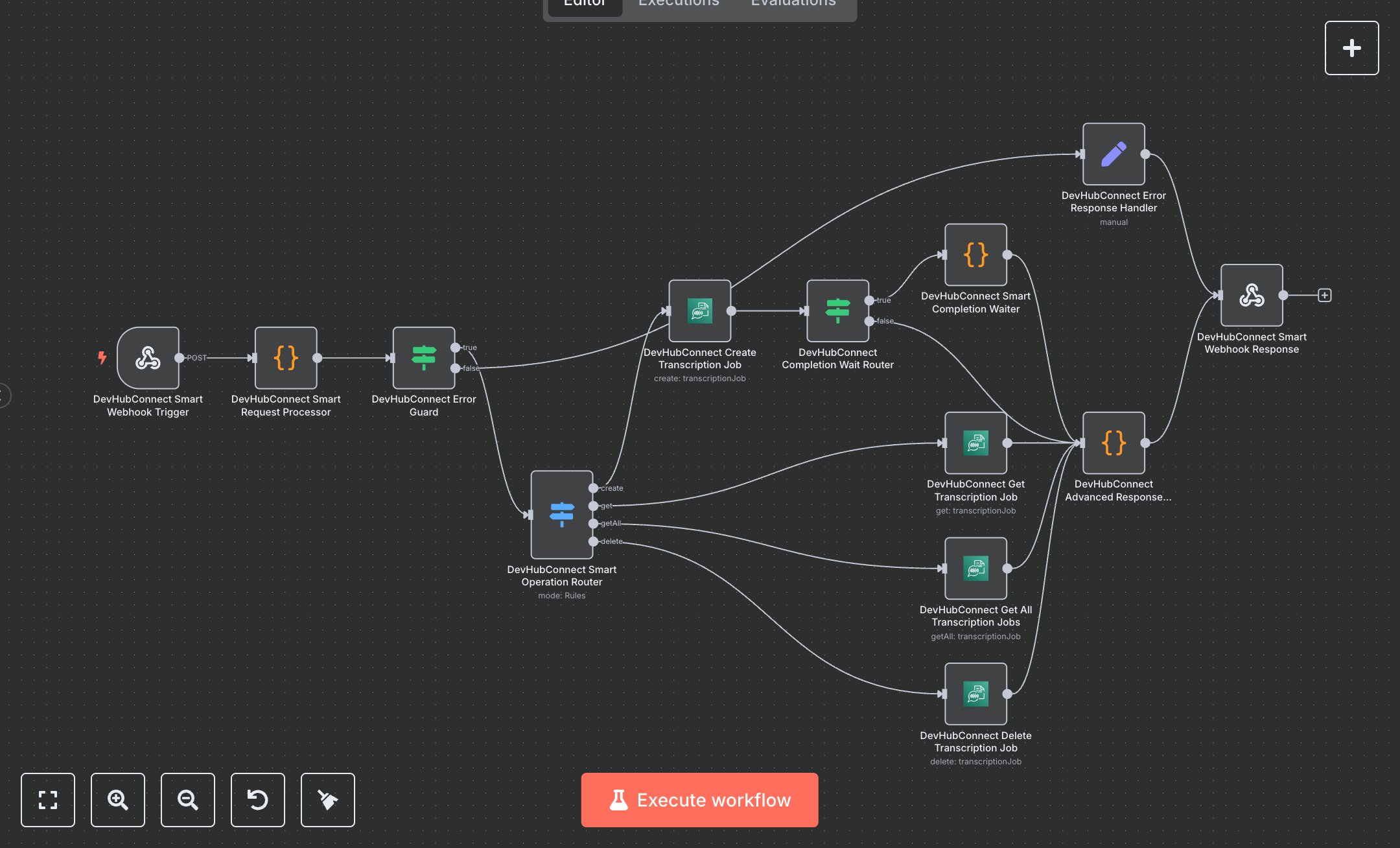Click the reset zoom arrow icon

tap(258, 799)
